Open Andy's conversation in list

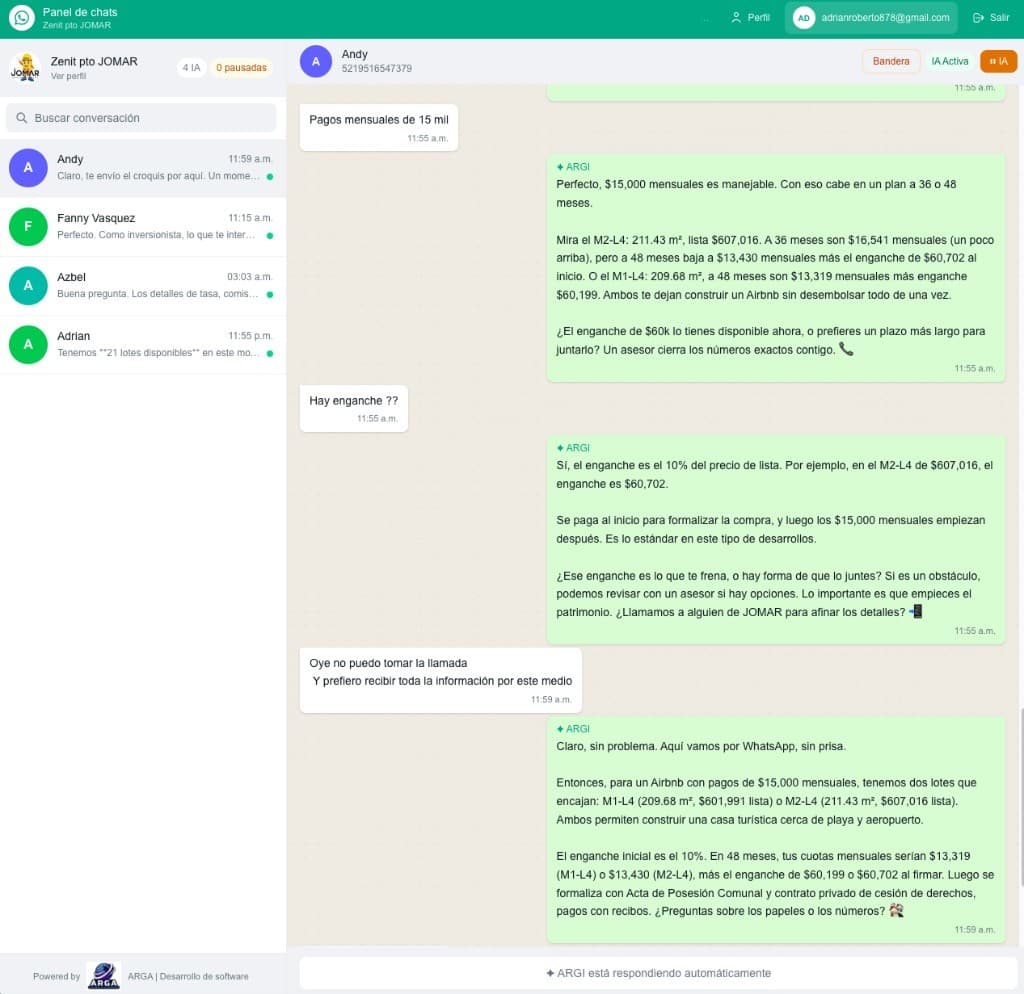[x=143, y=168]
